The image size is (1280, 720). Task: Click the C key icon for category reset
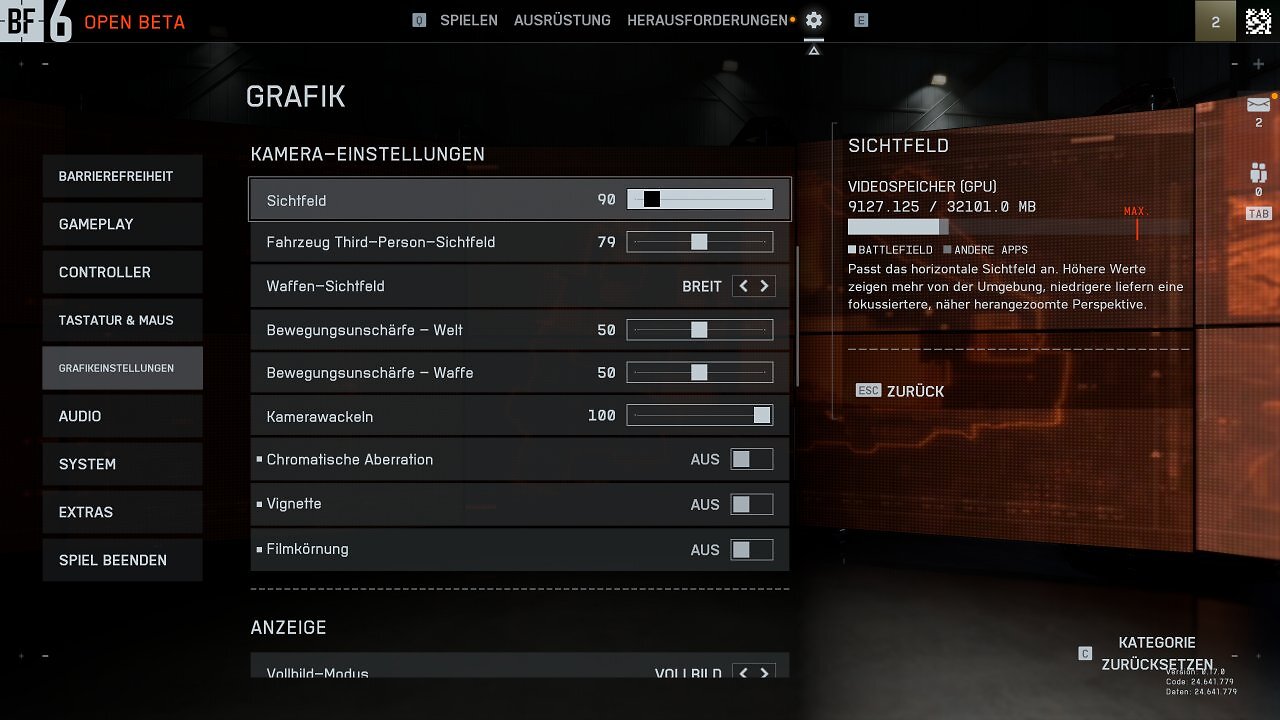1085,654
